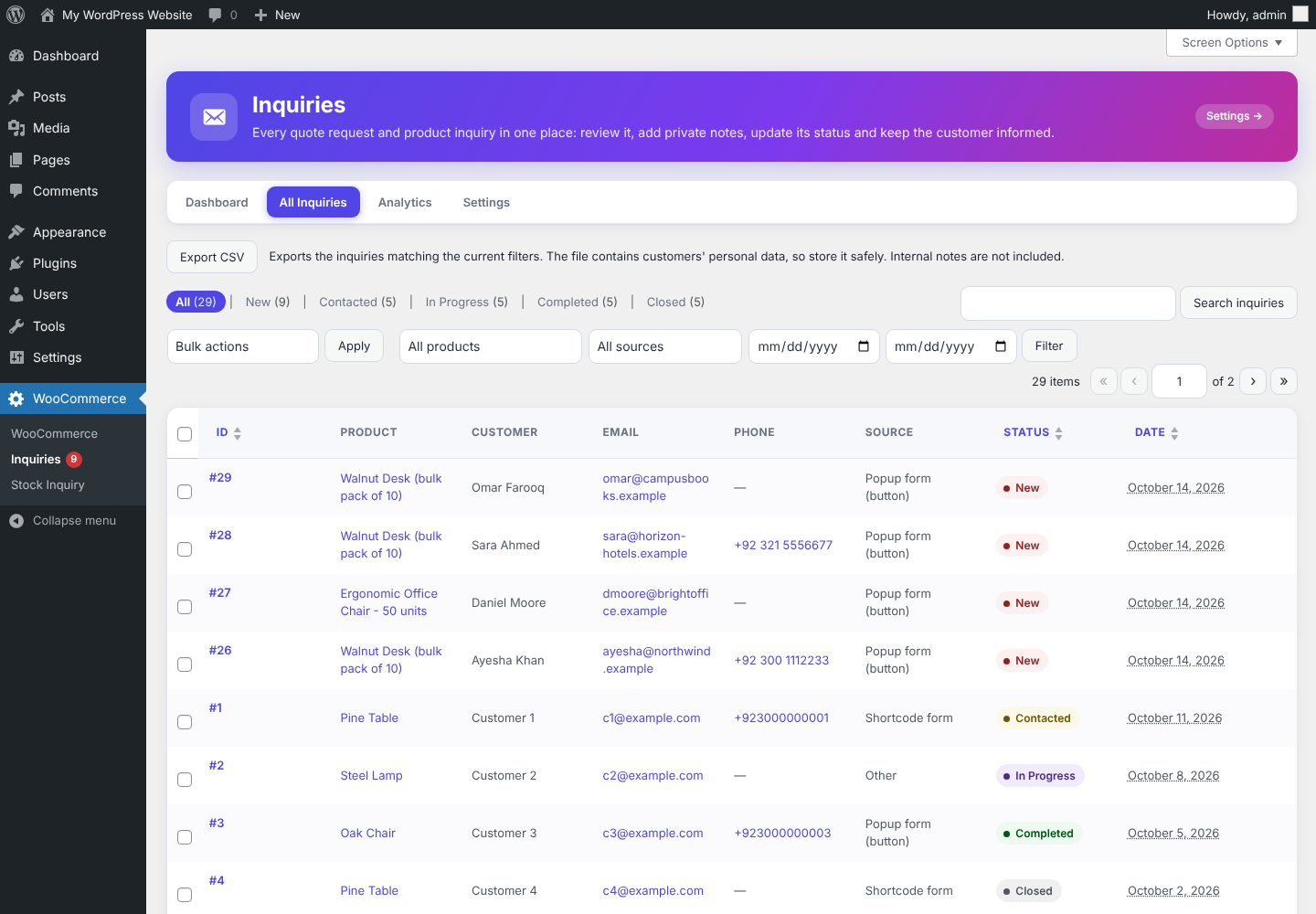This screenshot has height=914, width=1316.
Task: Open the All sources dropdown
Action: pos(665,346)
